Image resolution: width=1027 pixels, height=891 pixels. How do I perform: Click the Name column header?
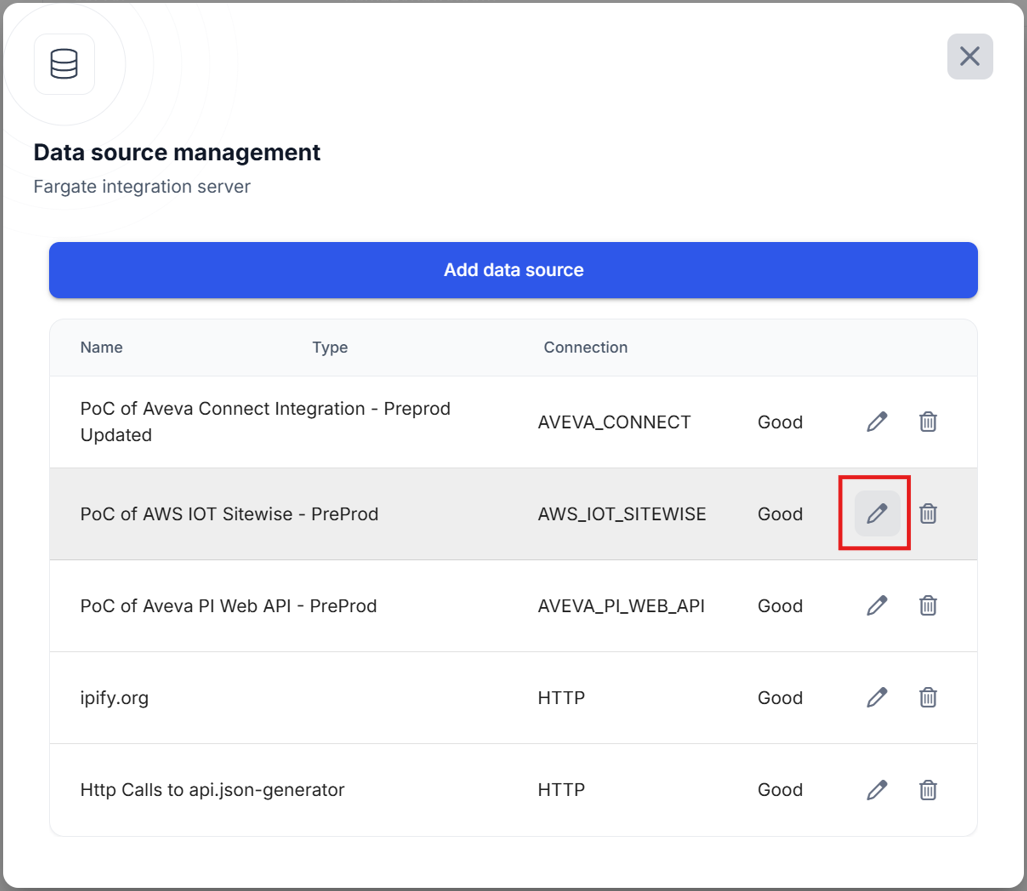pyautogui.click(x=101, y=348)
